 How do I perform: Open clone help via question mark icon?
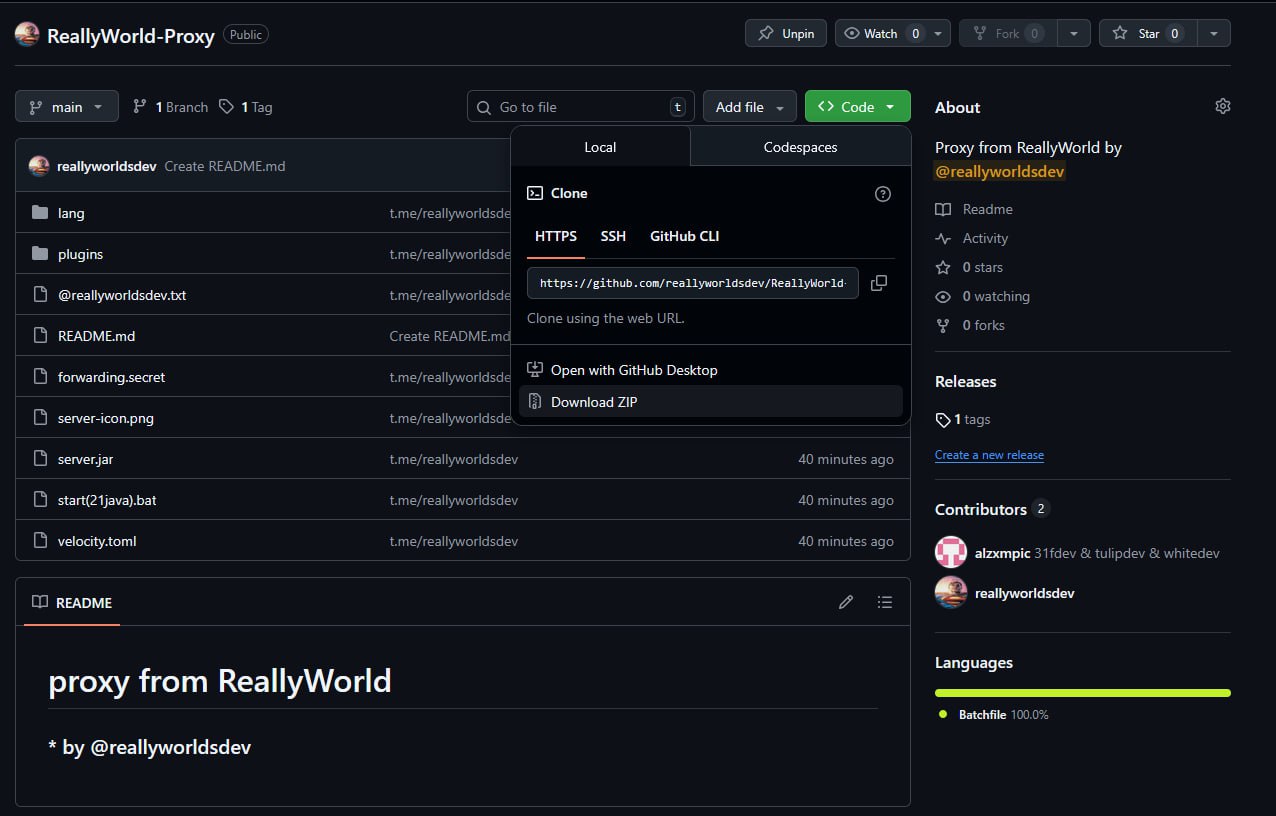pyautogui.click(x=882, y=194)
